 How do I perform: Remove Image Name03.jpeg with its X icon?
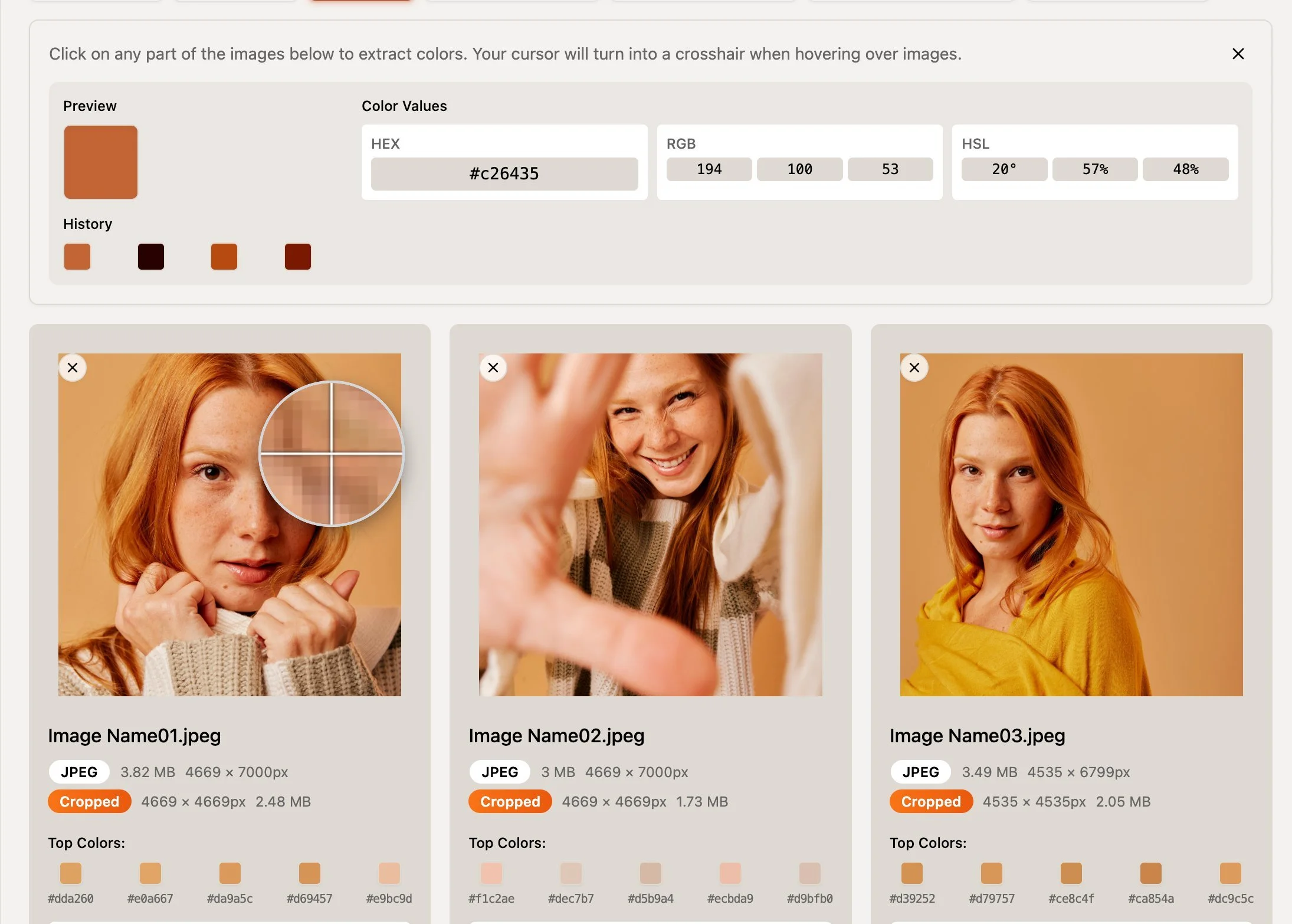[x=914, y=368]
